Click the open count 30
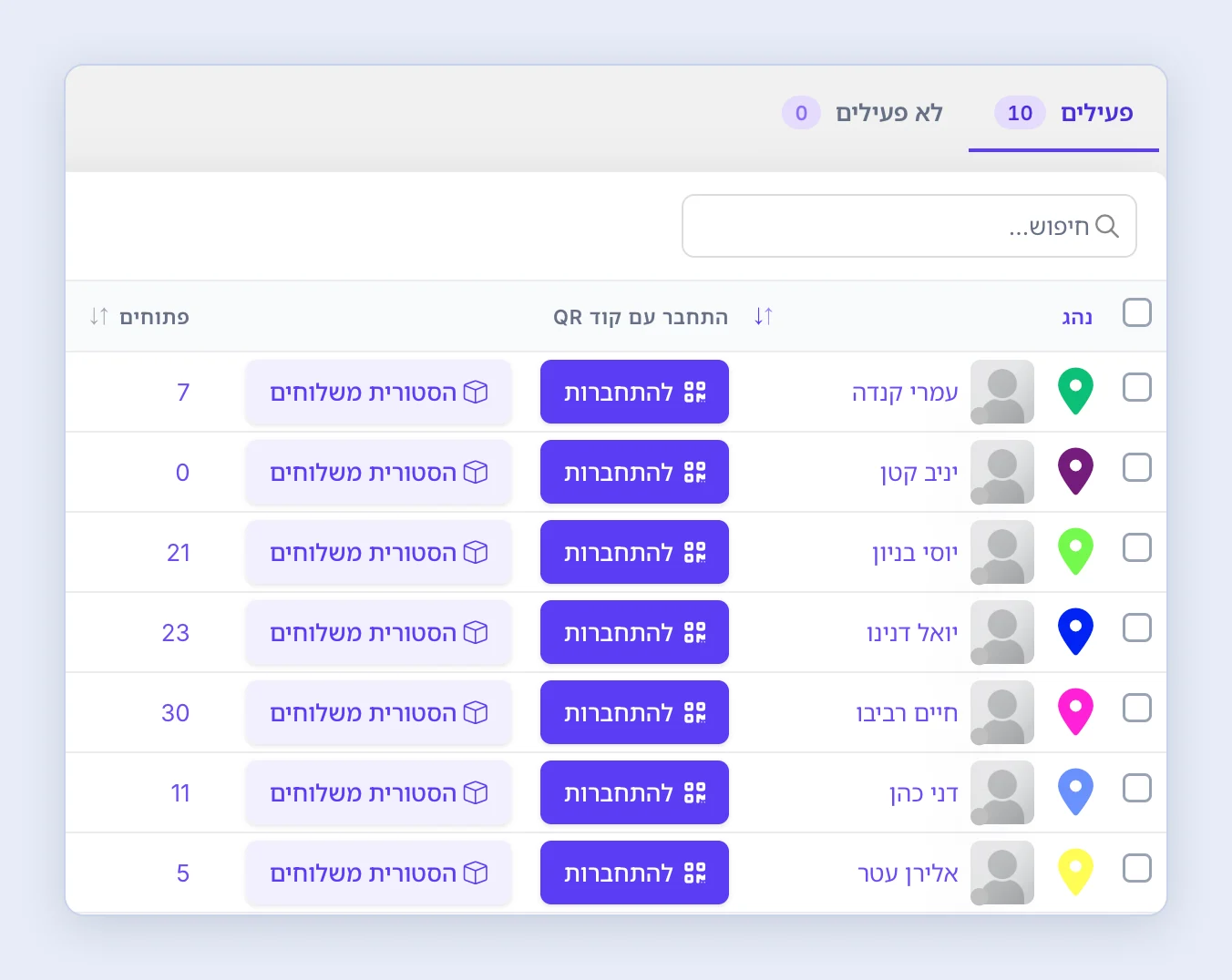 click(x=176, y=713)
